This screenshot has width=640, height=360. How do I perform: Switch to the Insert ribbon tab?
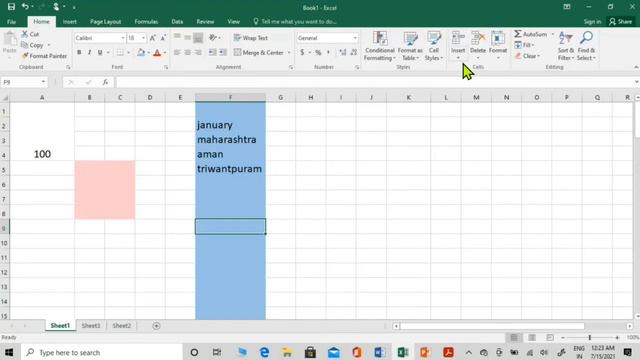coord(69,22)
